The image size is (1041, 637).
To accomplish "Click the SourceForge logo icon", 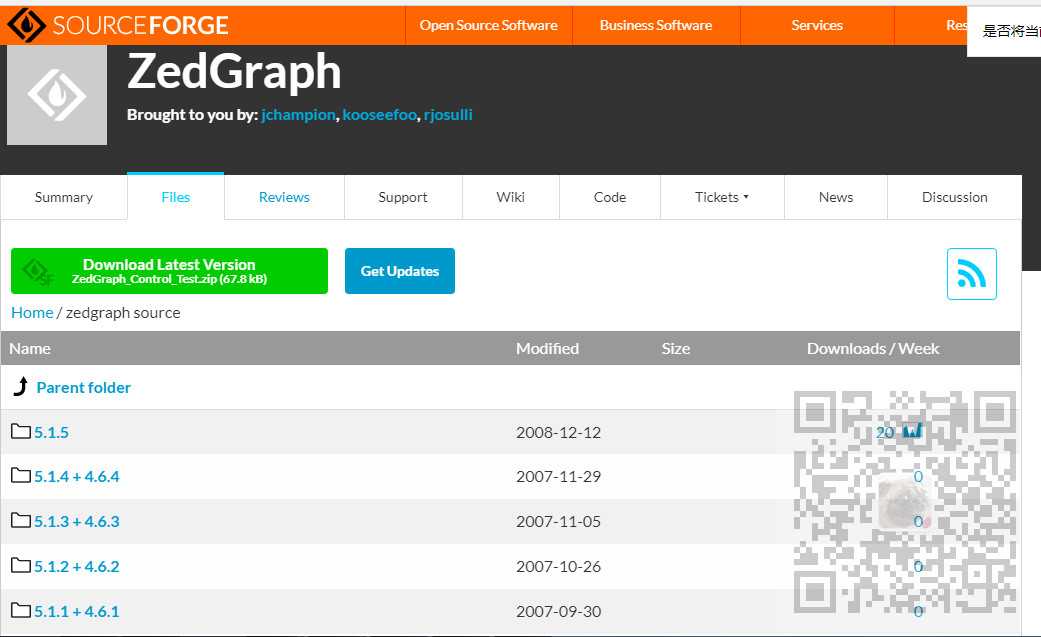I will (x=25, y=25).
